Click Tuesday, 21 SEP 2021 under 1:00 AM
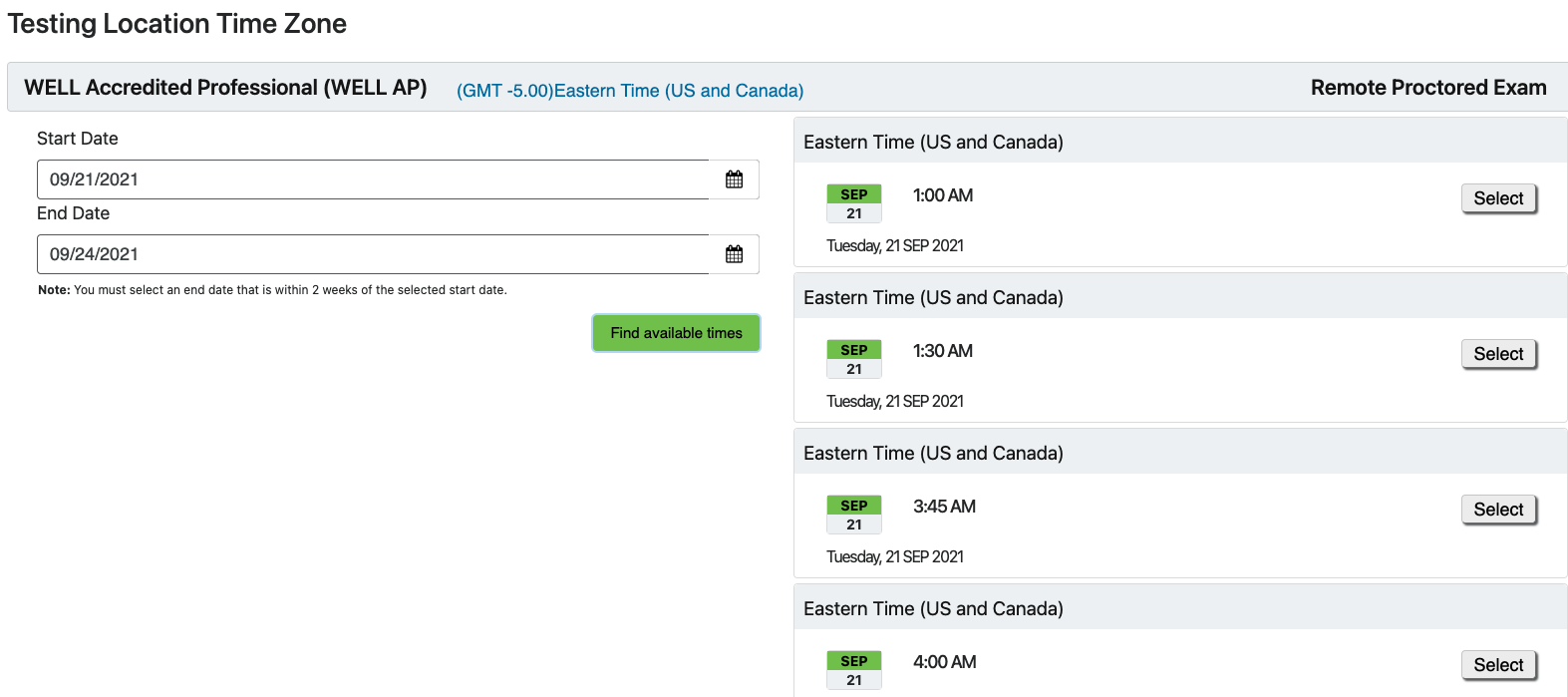1568x697 pixels. 895,245
